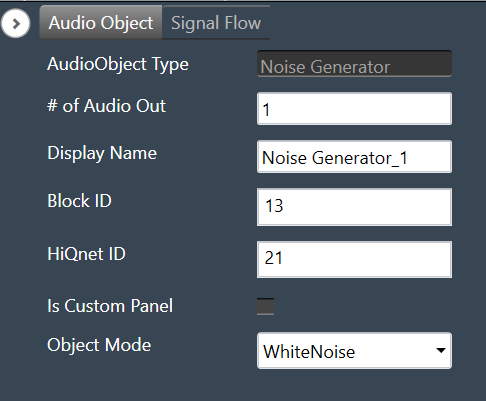The width and height of the screenshot is (486, 401).
Task: Switch to the Signal Flow tab
Action: click(216, 23)
